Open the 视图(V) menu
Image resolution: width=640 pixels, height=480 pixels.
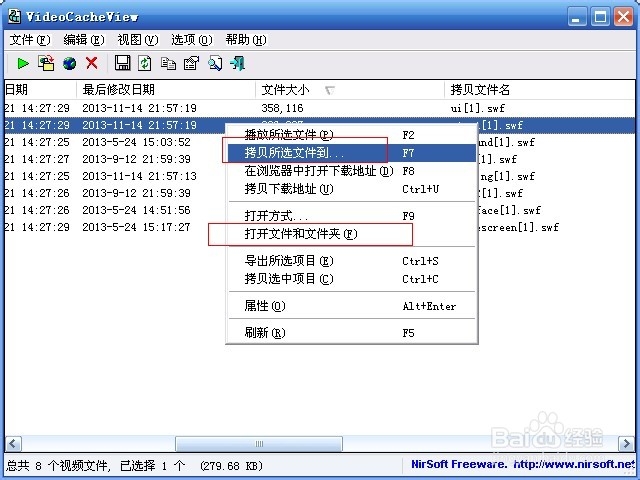138,40
